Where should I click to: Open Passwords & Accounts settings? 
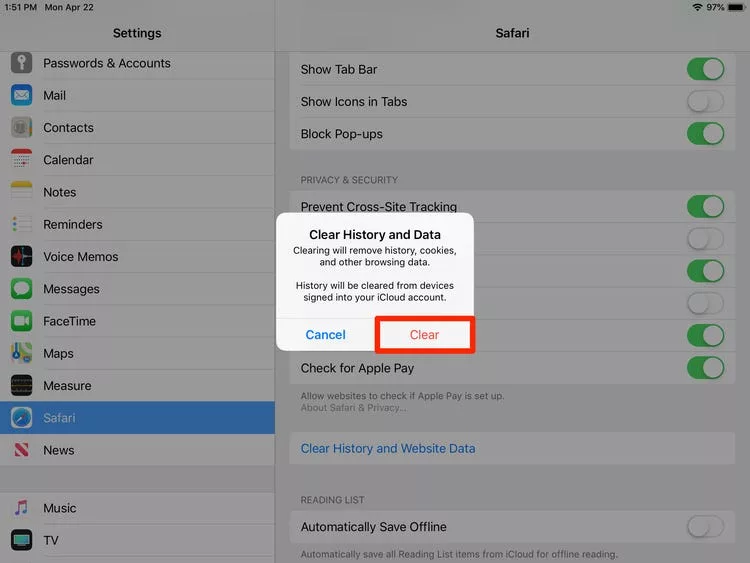(x=137, y=63)
